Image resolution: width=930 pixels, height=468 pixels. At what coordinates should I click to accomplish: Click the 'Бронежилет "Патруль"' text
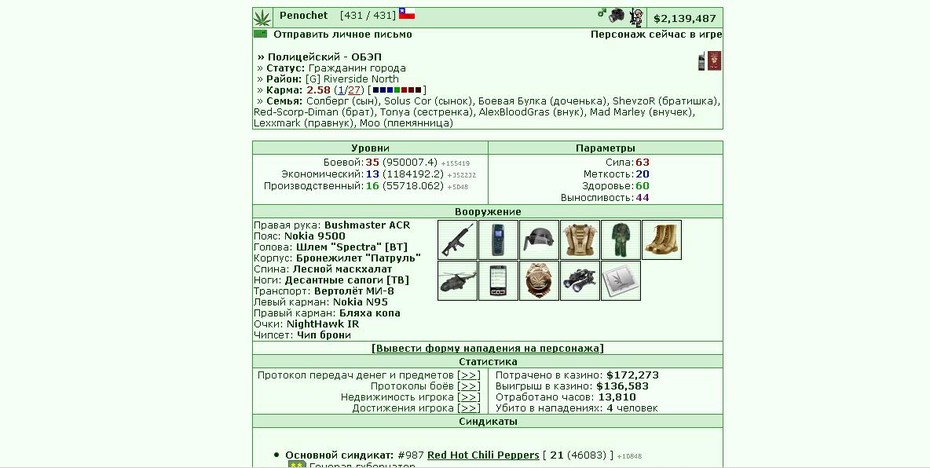[x=358, y=258]
